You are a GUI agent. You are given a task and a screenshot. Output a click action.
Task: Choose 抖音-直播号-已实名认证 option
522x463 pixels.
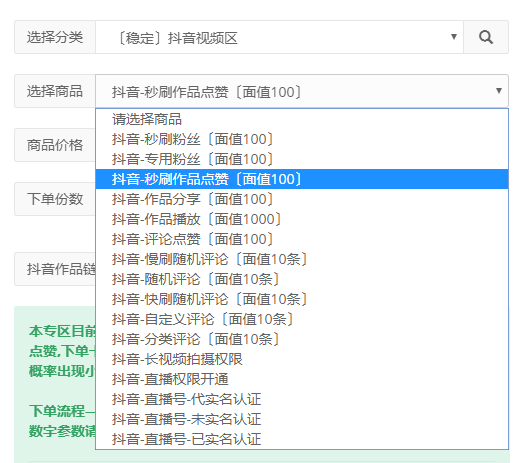[302, 439]
